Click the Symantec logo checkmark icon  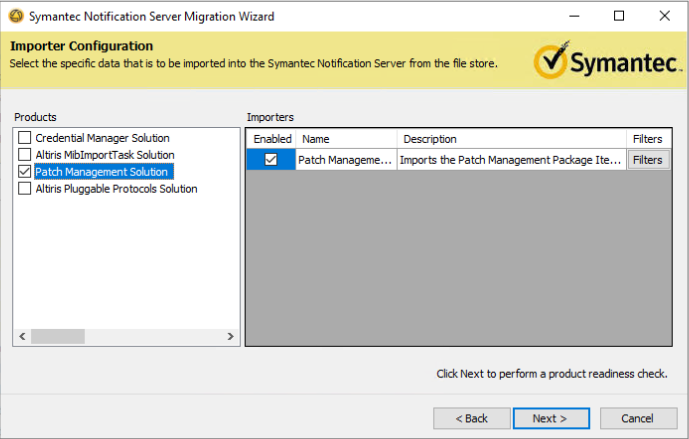coord(551,61)
